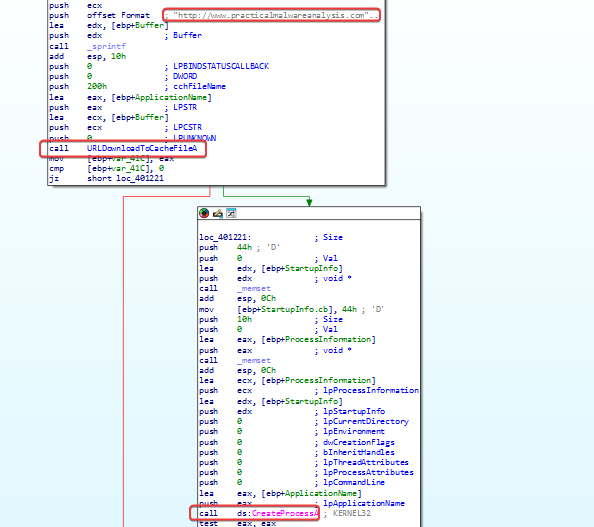The width and height of the screenshot is (594, 527).
Task: Click the '; Buffer' comment after push edx
Action: click(x=183, y=35)
